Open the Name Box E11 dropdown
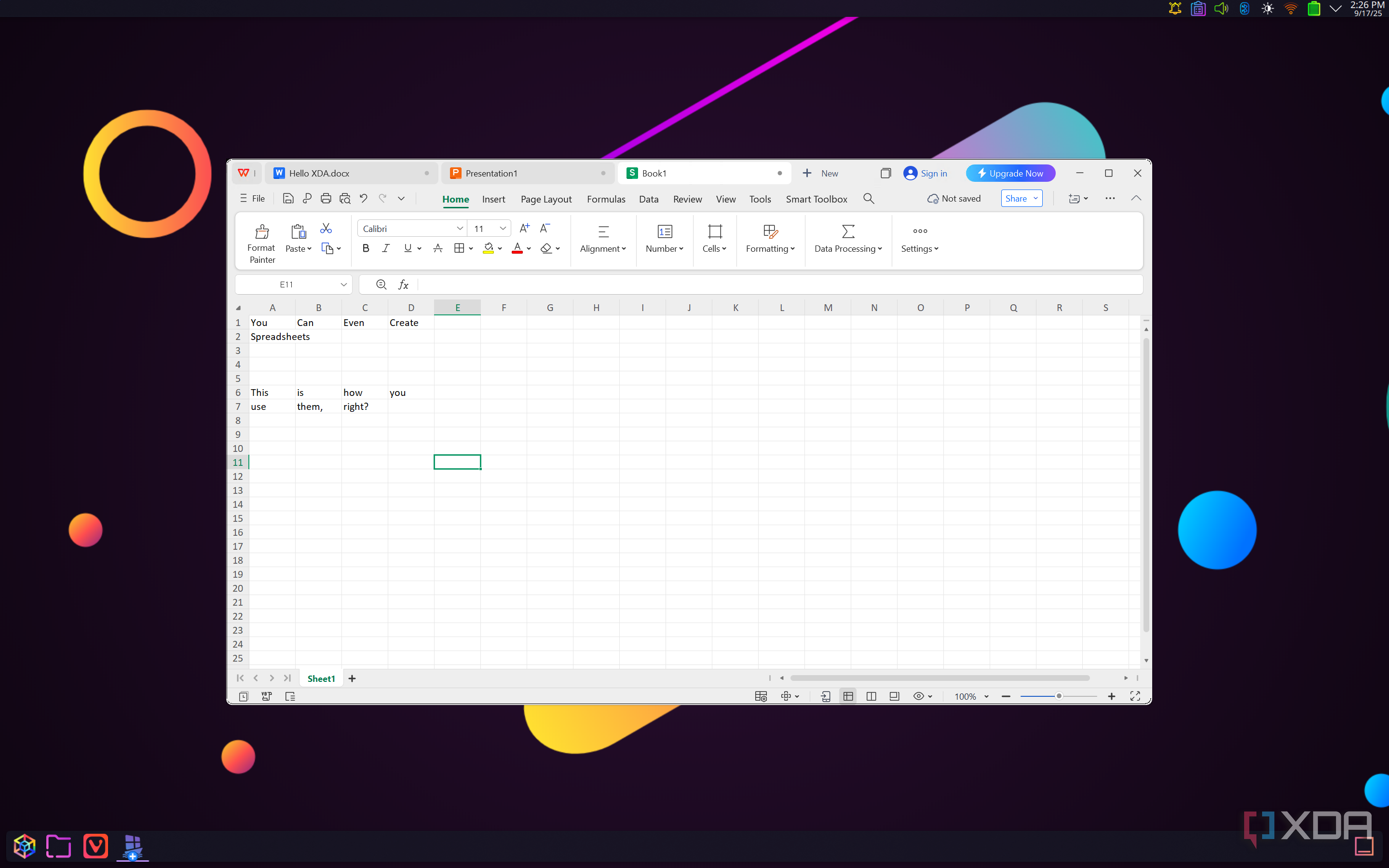Viewport: 1389px width, 868px height. click(344, 285)
